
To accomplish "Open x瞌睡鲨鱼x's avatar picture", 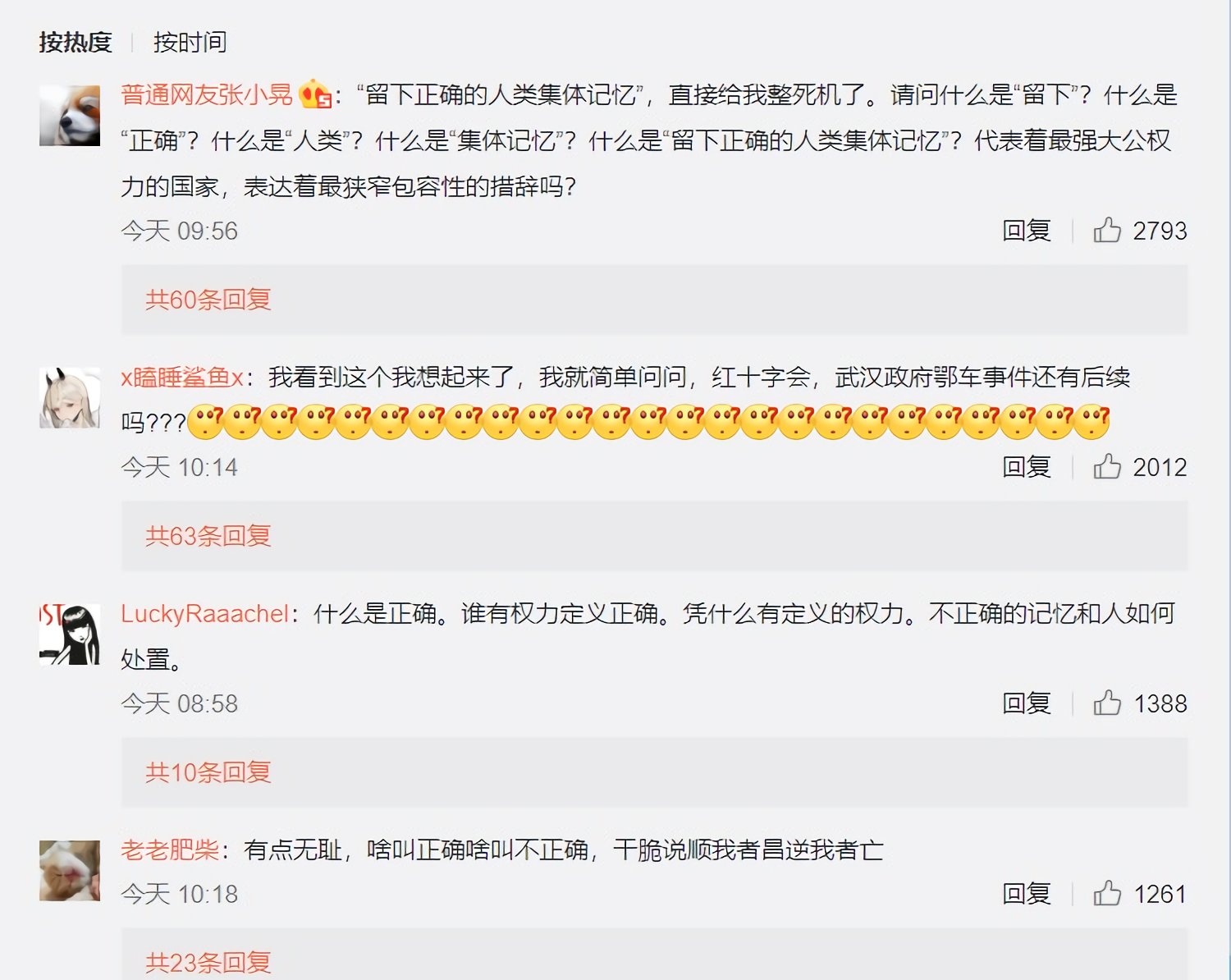I will 70,398.
